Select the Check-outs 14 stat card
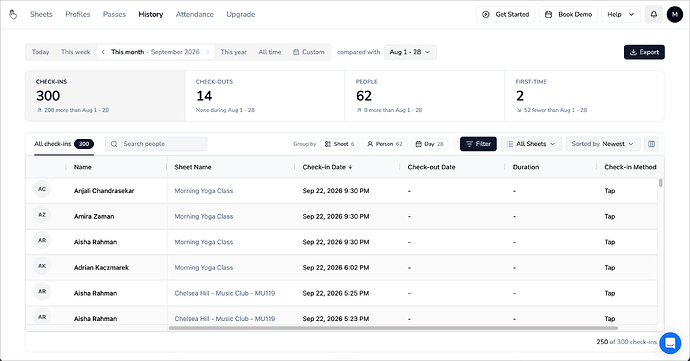The image size is (690, 361). tap(265, 96)
